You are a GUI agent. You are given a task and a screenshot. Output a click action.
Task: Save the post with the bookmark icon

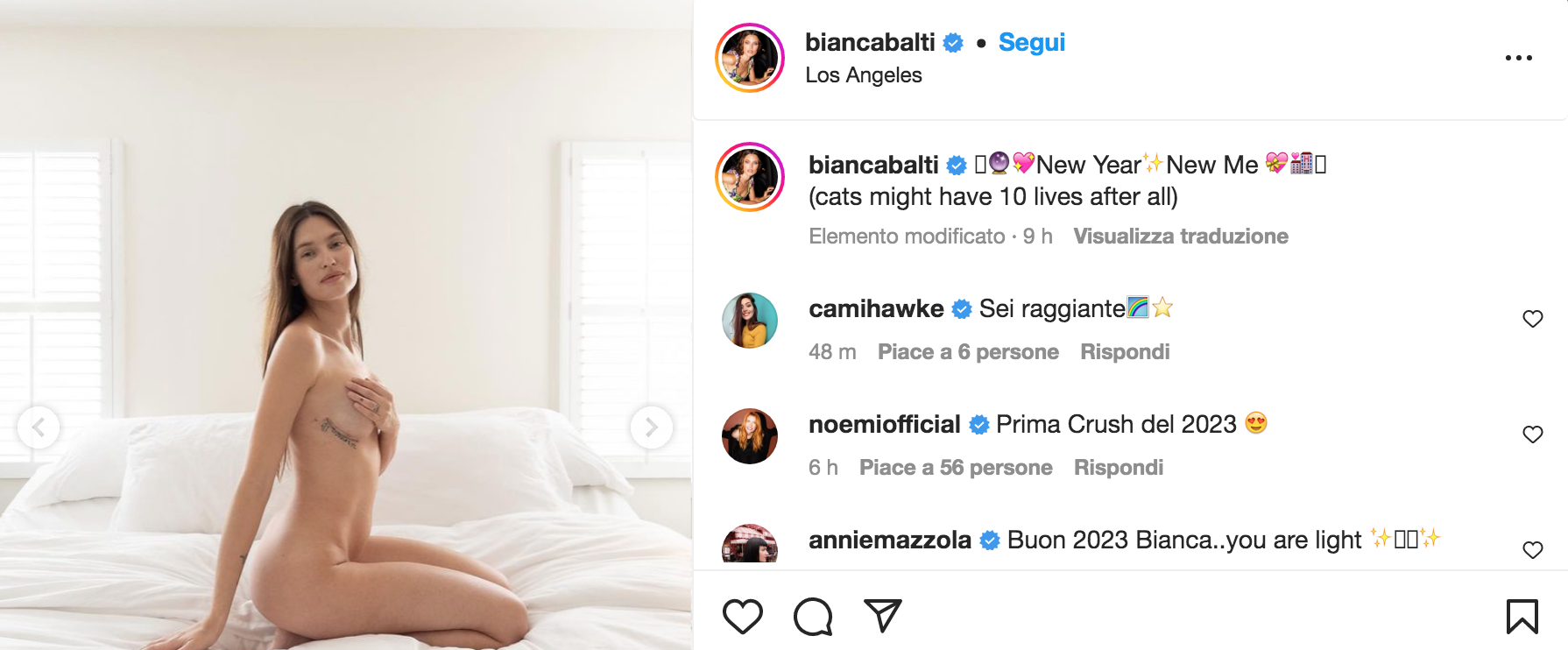pyautogui.click(x=1522, y=617)
